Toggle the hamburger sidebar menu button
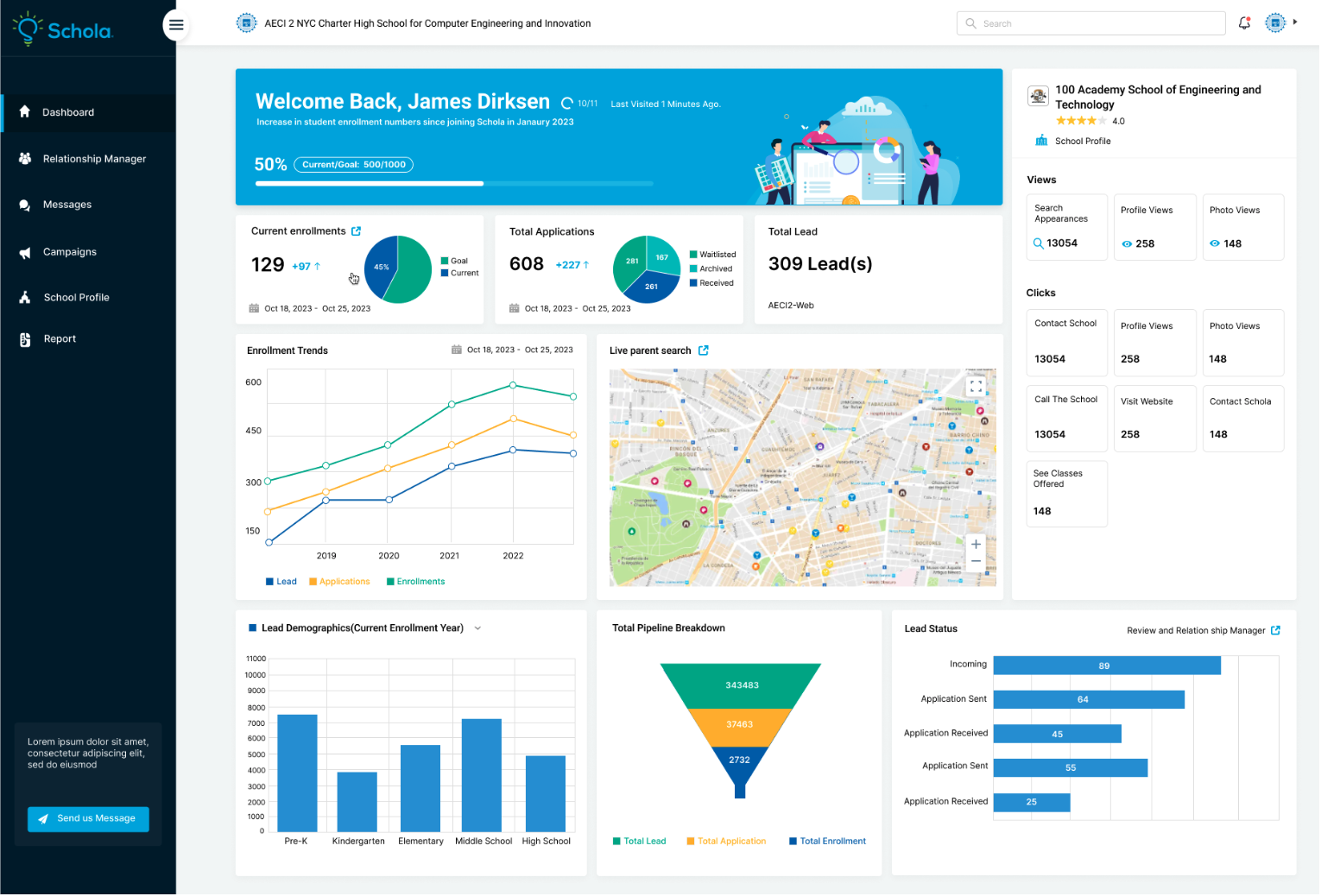Image resolution: width=1321 pixels, height=896 pixels. [176, 24]
